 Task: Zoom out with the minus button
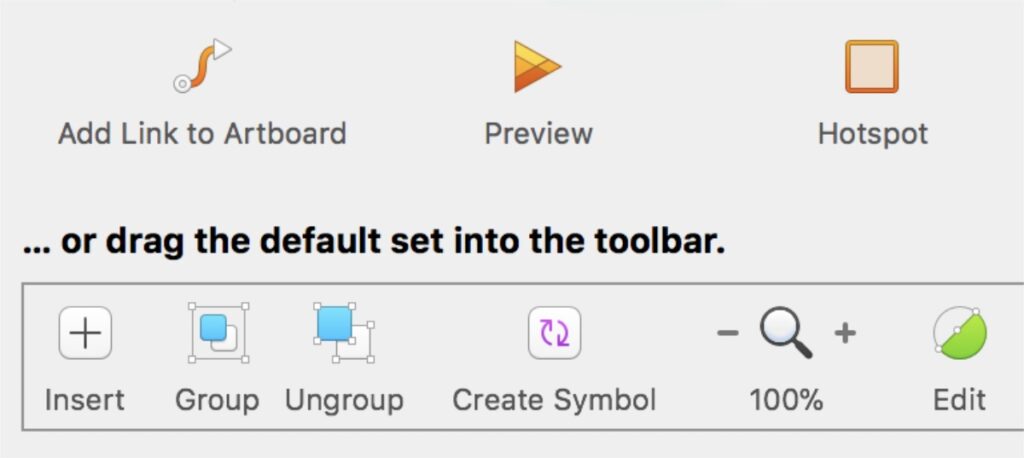(x=728, y=333)
